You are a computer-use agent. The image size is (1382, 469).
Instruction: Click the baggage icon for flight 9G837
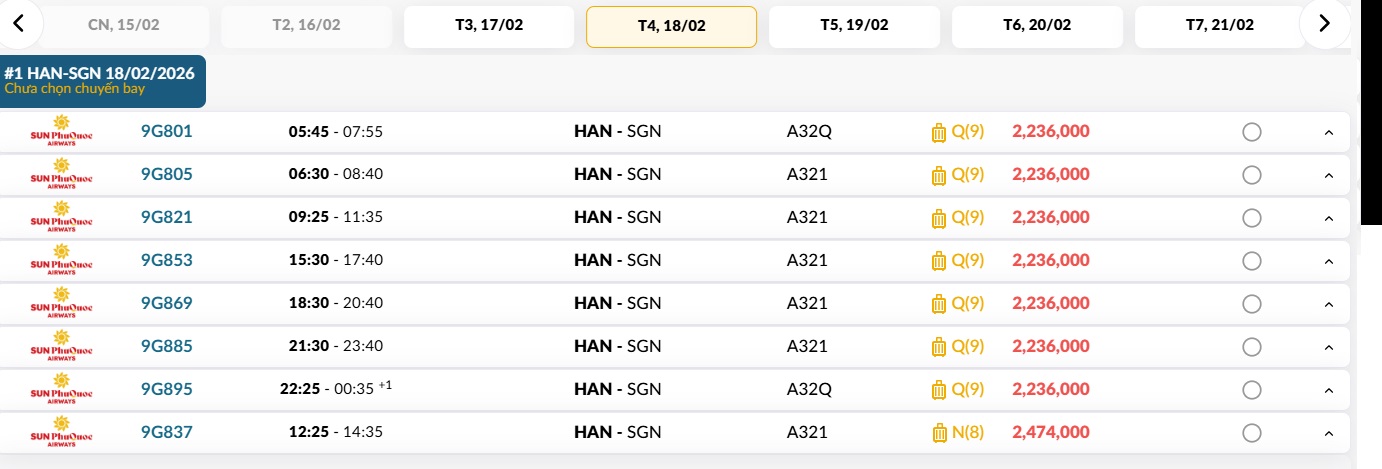(x=938, y=433)
